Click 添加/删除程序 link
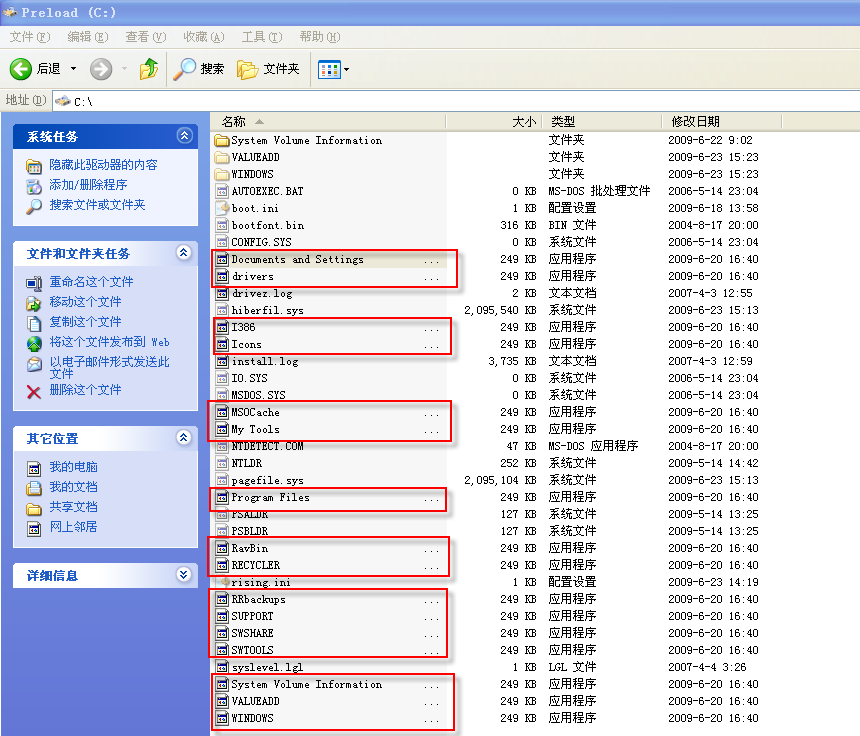Screen dimensions: 860x736 click(88, 185)
